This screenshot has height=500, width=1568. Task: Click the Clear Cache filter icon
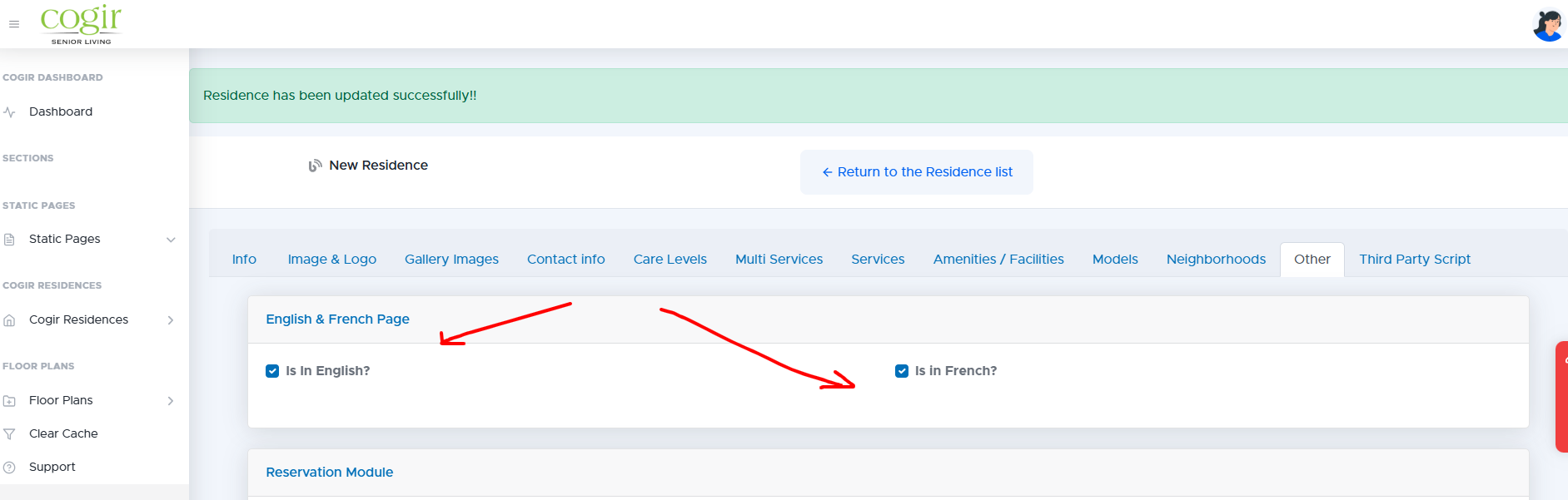(x=9, y=434)
